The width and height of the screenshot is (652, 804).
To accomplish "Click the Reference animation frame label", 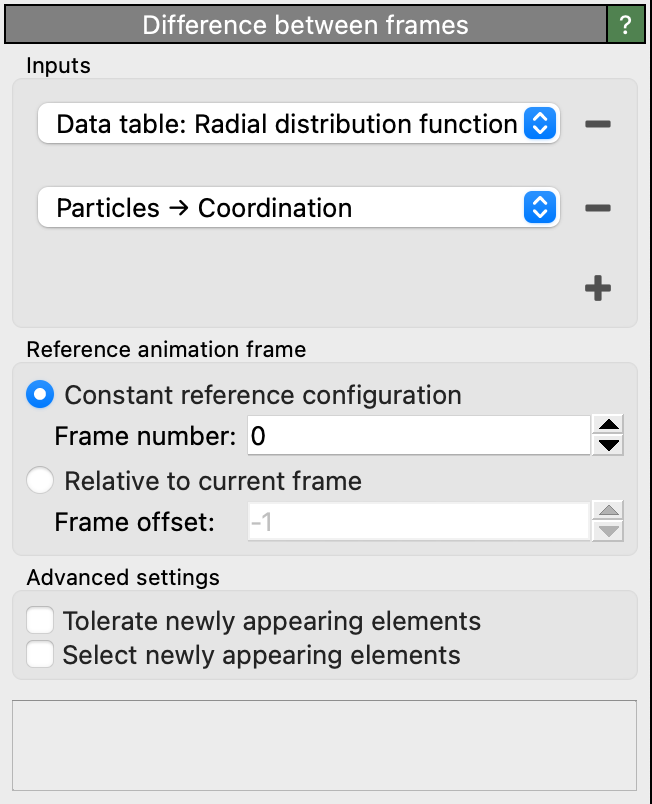I will click(x=166, y=350).
